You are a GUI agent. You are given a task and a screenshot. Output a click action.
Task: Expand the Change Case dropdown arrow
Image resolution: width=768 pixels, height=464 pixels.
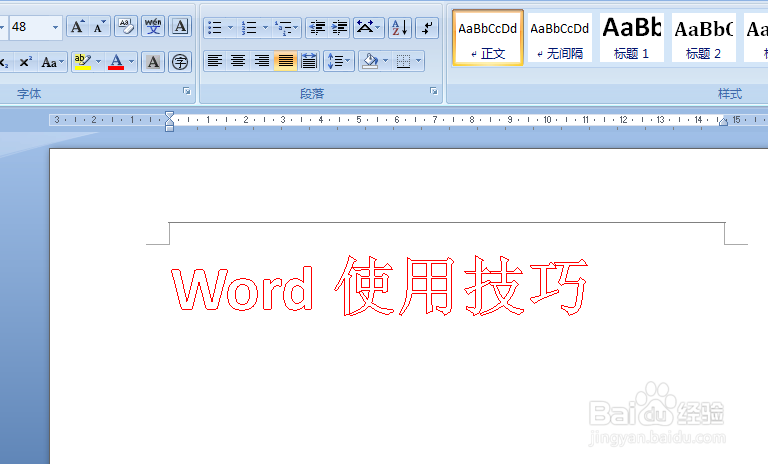click(x=62, y=62)
